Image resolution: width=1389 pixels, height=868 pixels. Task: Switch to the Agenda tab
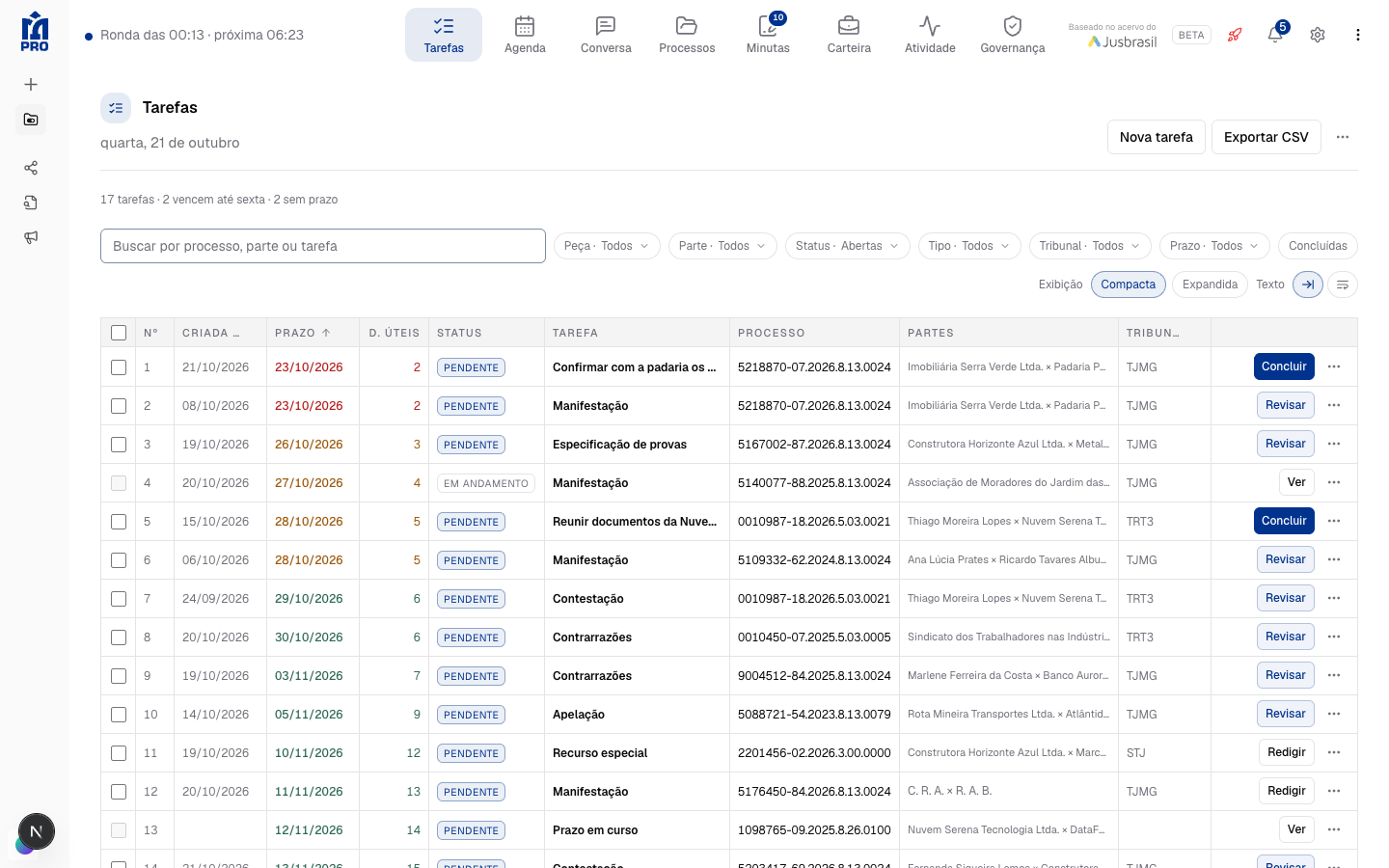tap(525, 35)
